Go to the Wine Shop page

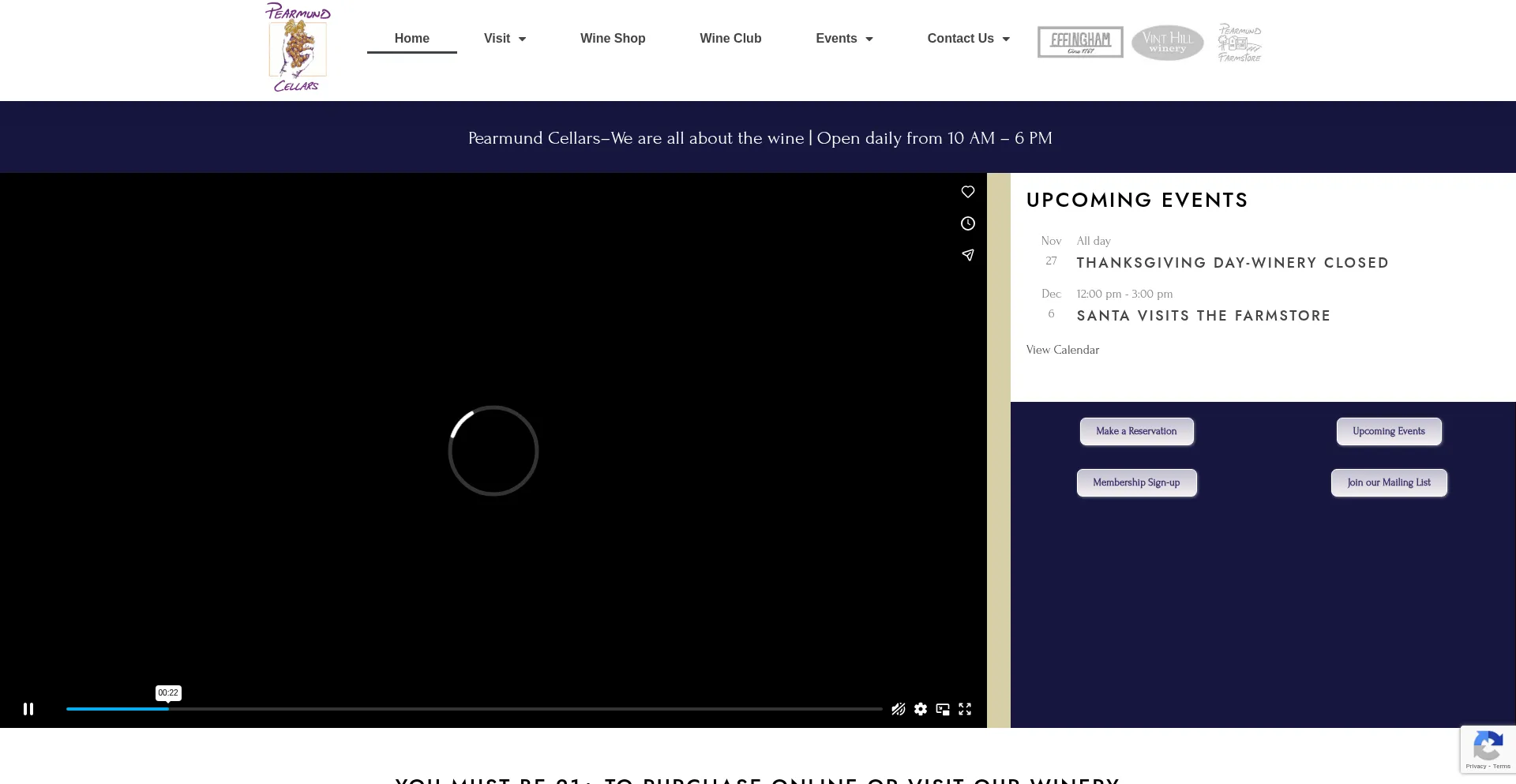[613, 39]
